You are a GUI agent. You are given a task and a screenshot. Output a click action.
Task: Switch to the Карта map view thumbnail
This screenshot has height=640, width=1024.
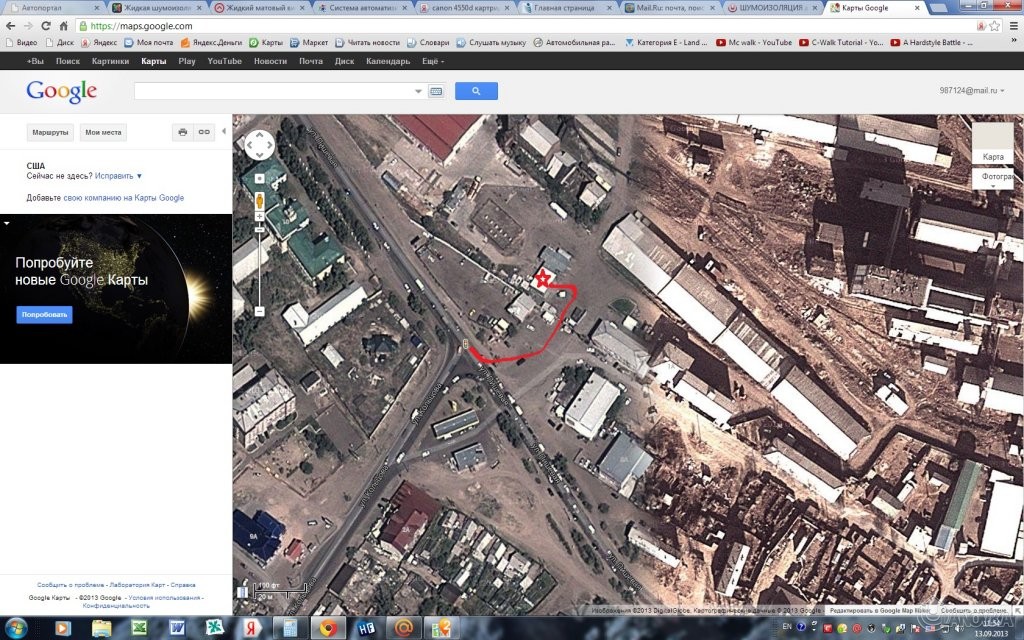993,141
